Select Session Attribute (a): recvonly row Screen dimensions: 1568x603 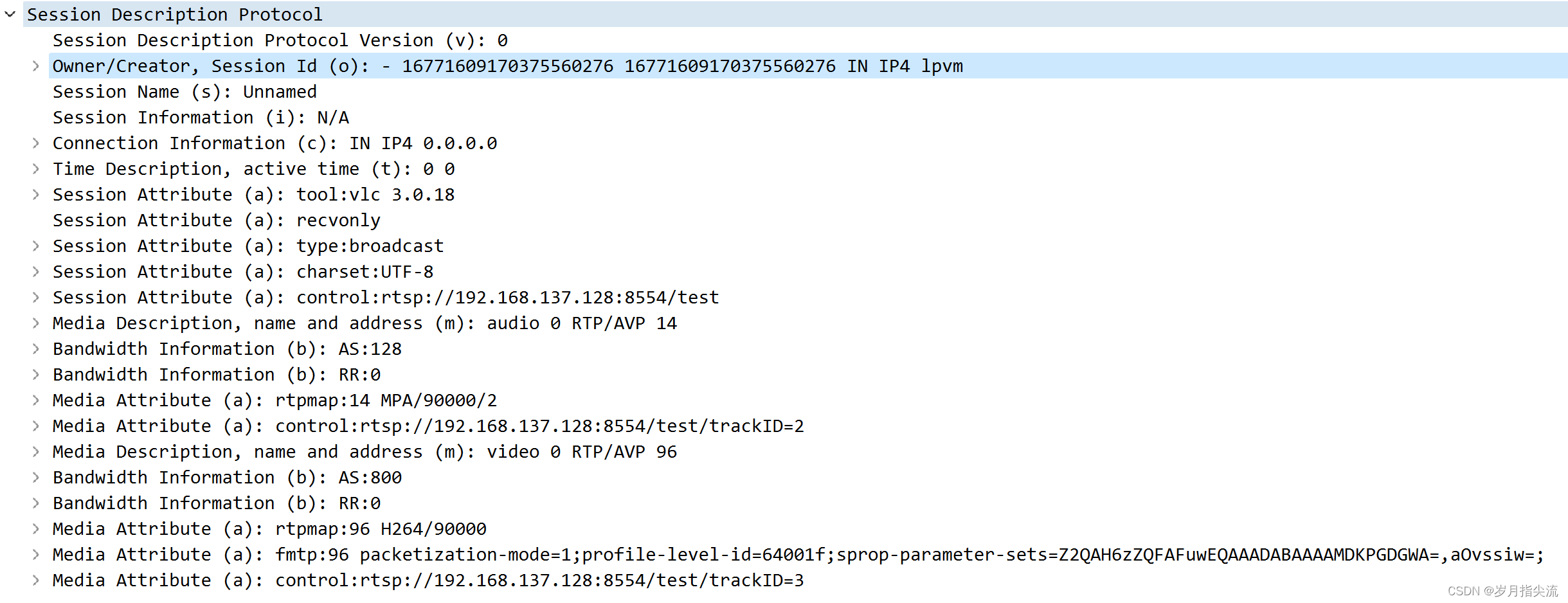point(217,221)
